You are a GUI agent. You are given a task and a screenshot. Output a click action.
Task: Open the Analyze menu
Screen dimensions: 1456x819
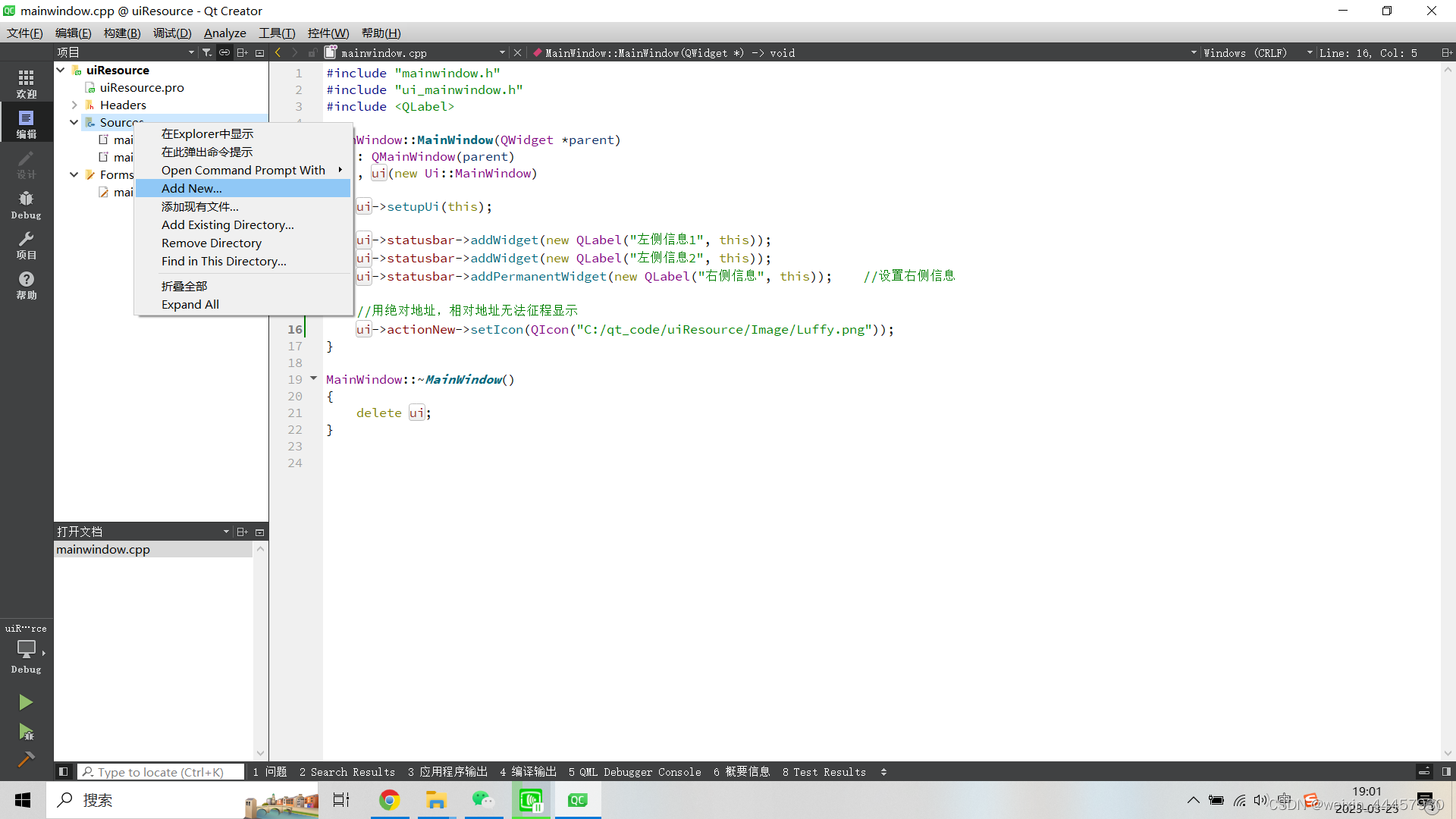click(x=225, y=33)
